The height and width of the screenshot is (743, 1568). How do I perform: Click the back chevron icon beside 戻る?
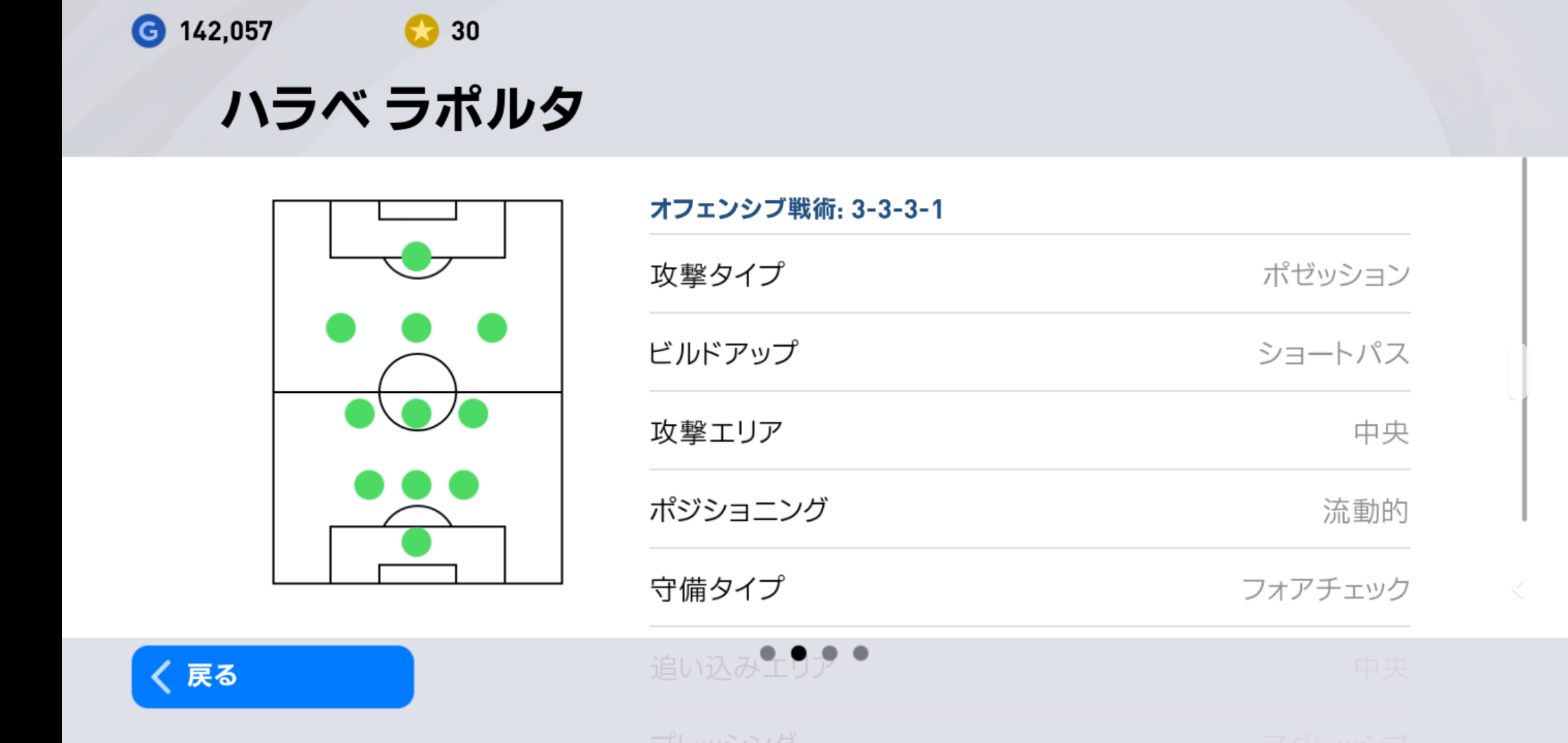pyautogui.click(x=162, y=676)
